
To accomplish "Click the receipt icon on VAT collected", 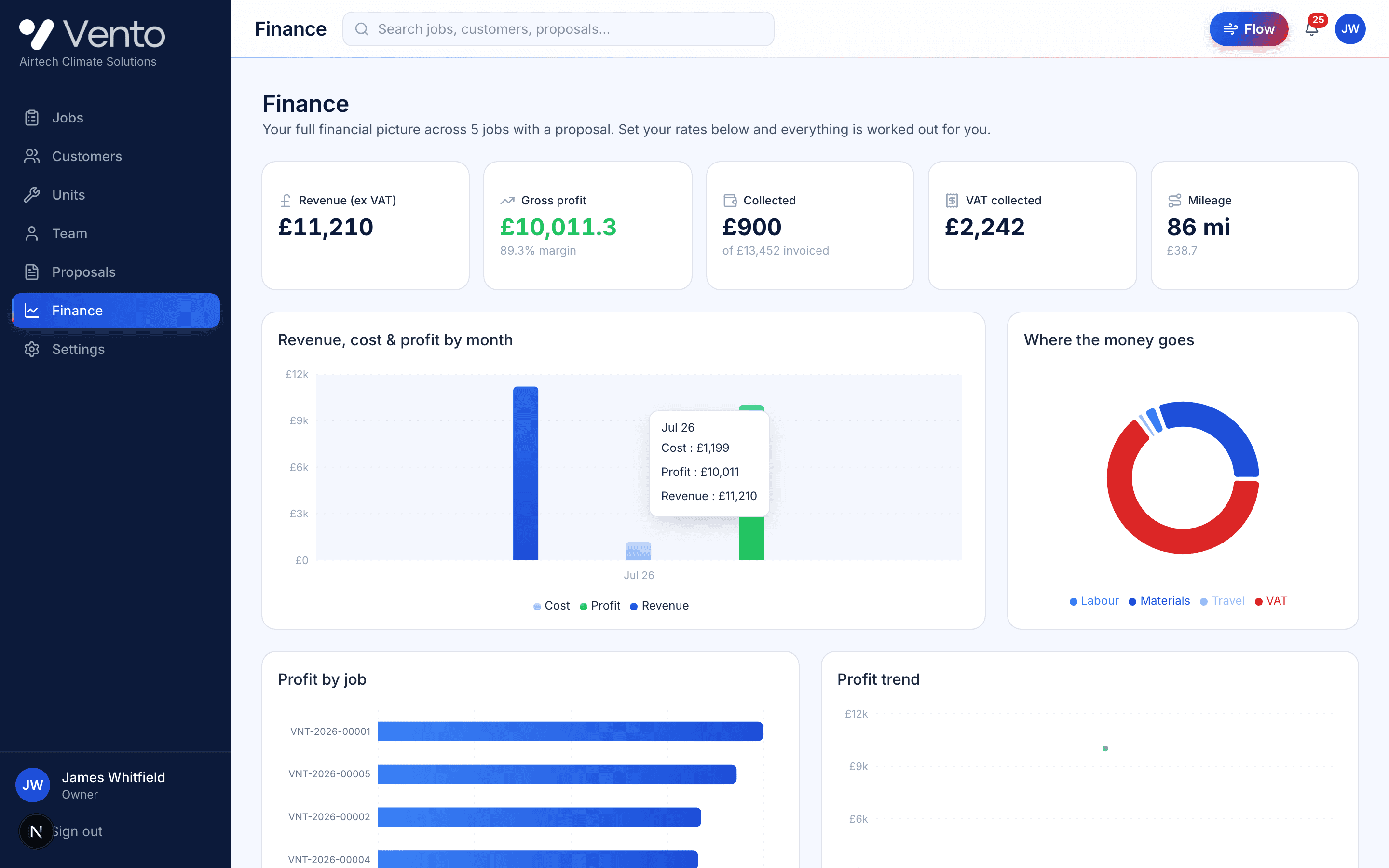I will pyautogui.click(x=952, y=200).
